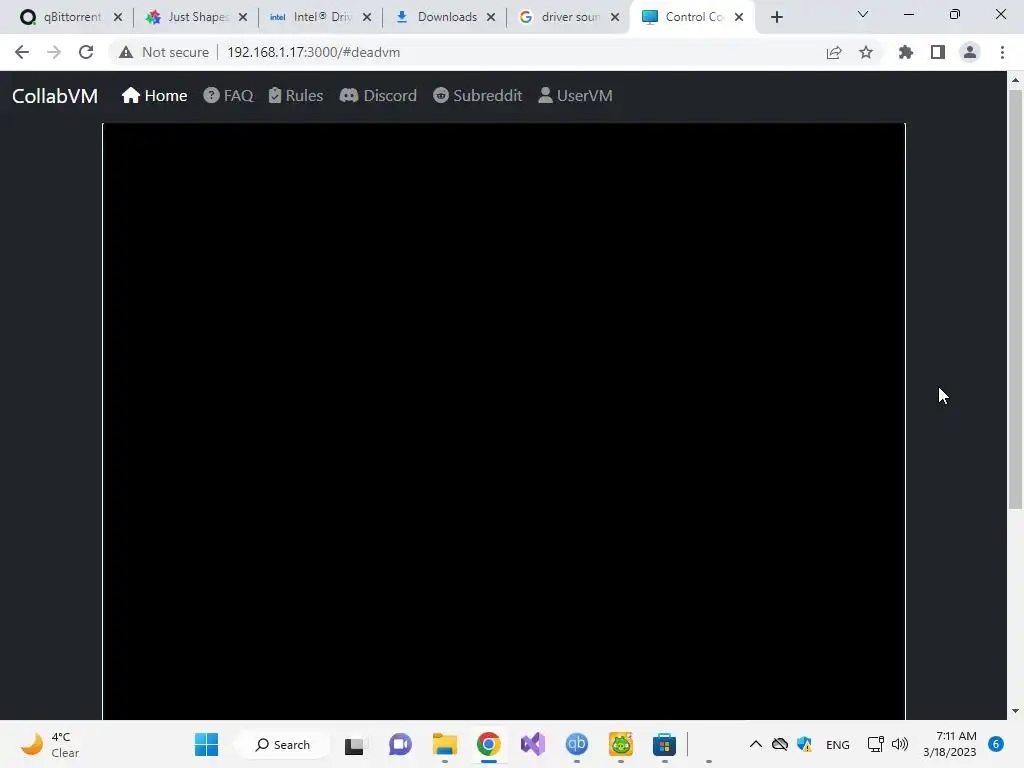1024x768 pixels.
Task: Close the Just Shapes tab
Action: point(242,17)
